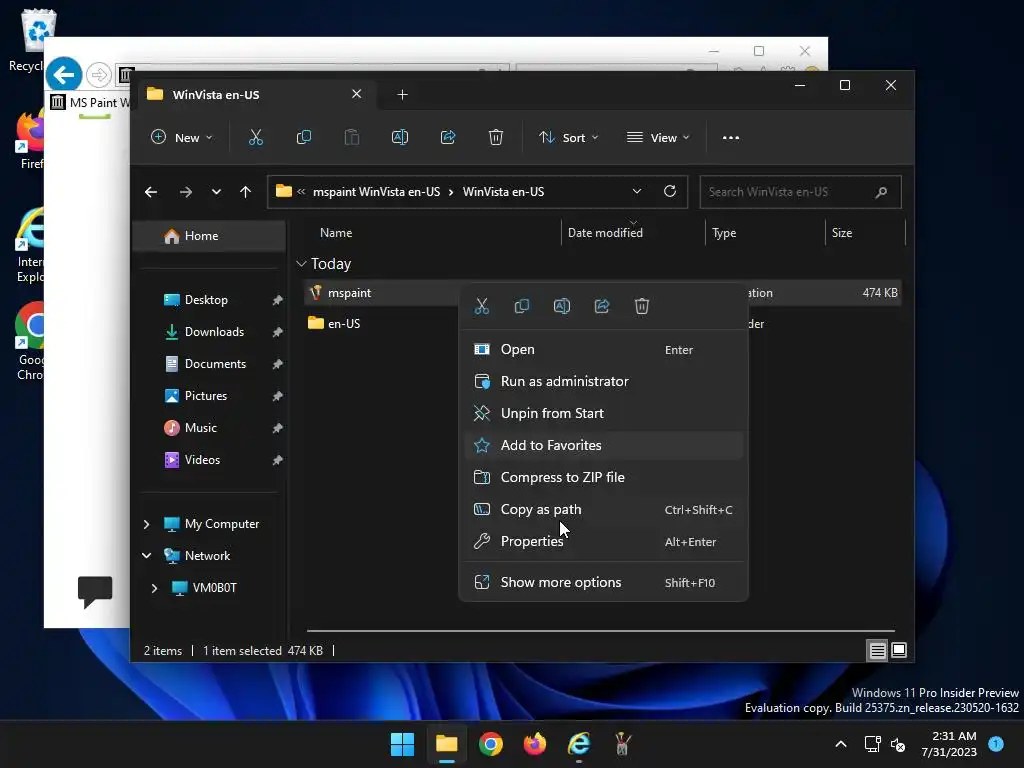Click the search magnifier icon

point(881,192)
